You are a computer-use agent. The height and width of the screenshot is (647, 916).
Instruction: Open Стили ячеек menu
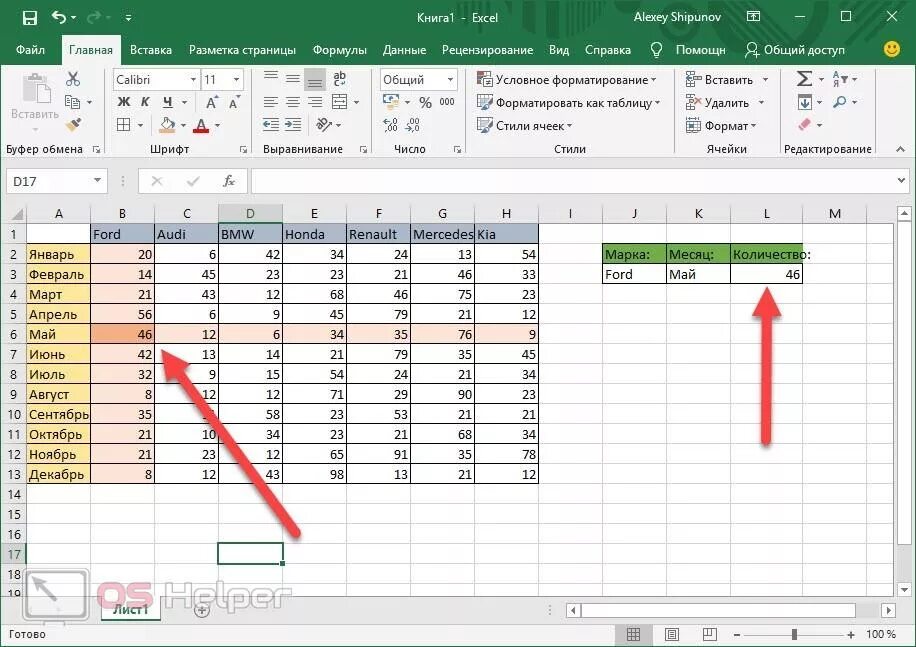point(525,126)
